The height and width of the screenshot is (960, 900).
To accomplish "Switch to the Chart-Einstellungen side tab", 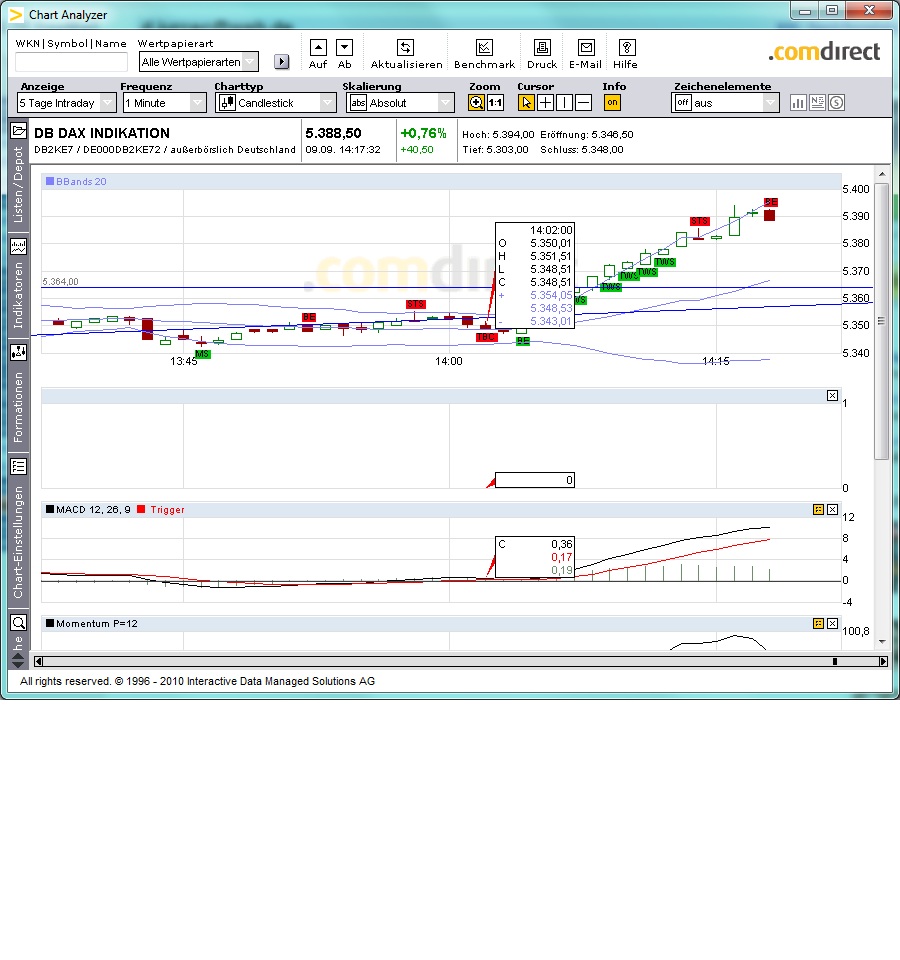I will (18, 542).
